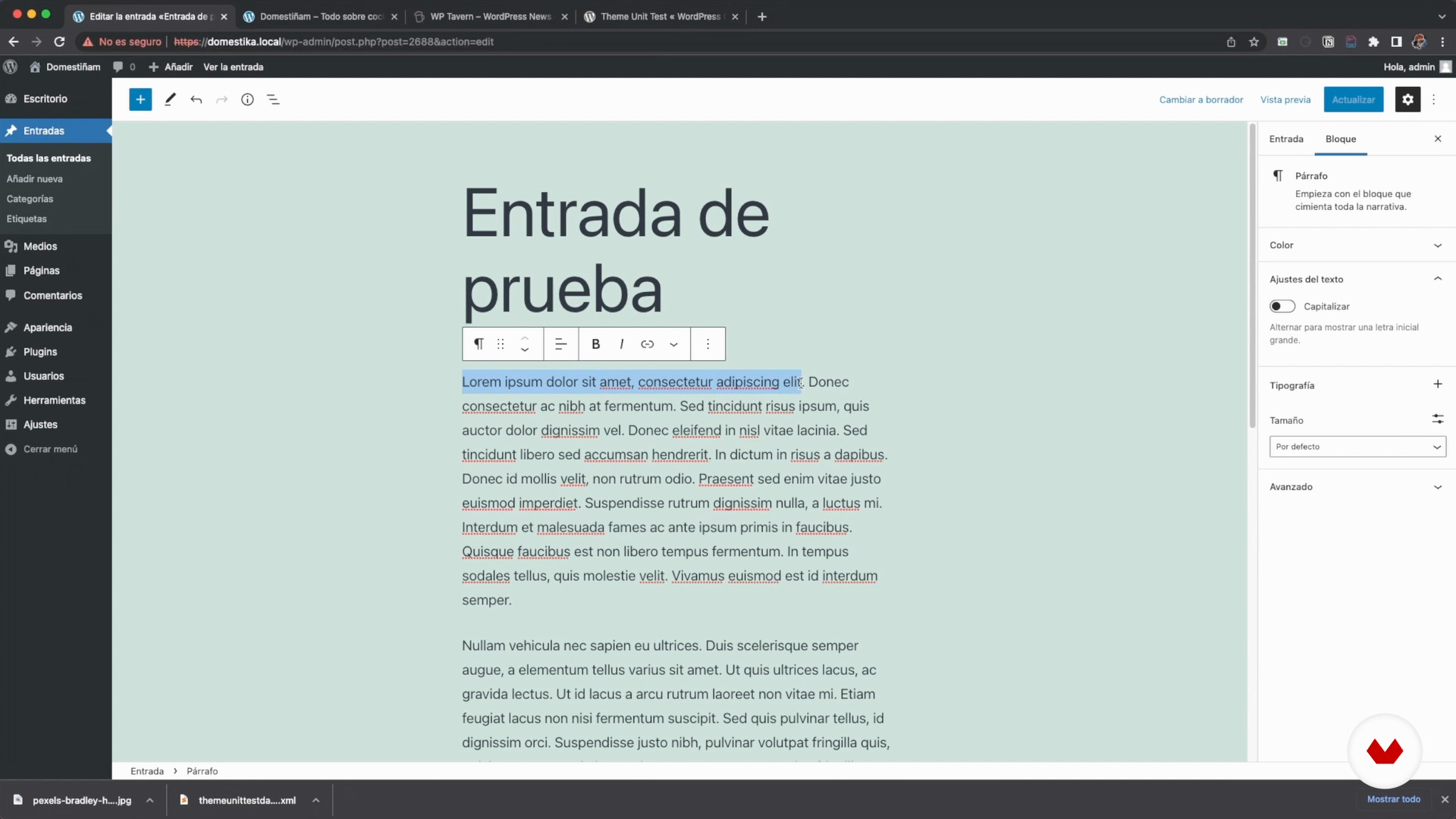Change block type via paragraph icon

click(x=479, y=344)
